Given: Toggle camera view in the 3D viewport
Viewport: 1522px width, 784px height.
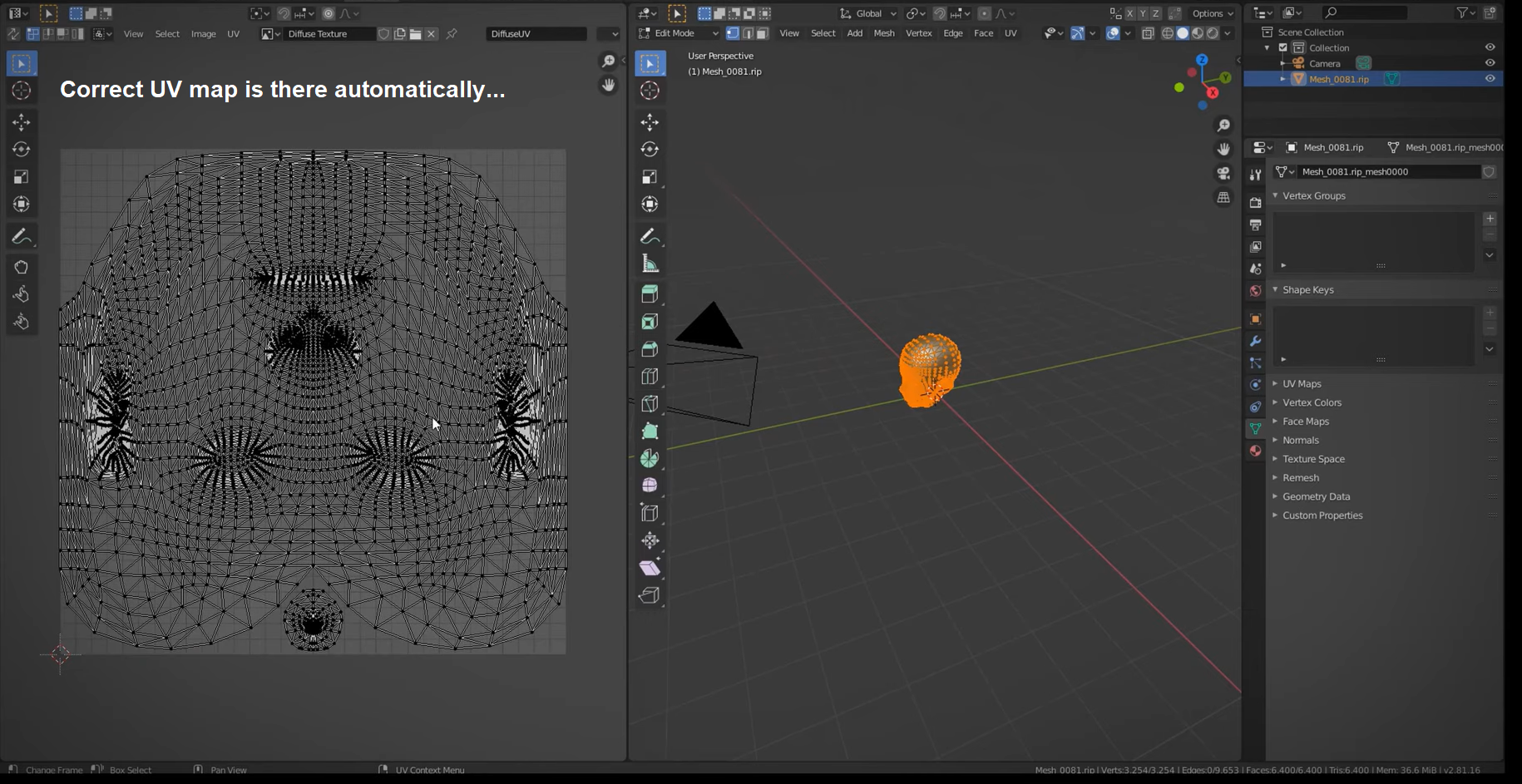Looking at the screenshot, I should tap(1223, 174).
